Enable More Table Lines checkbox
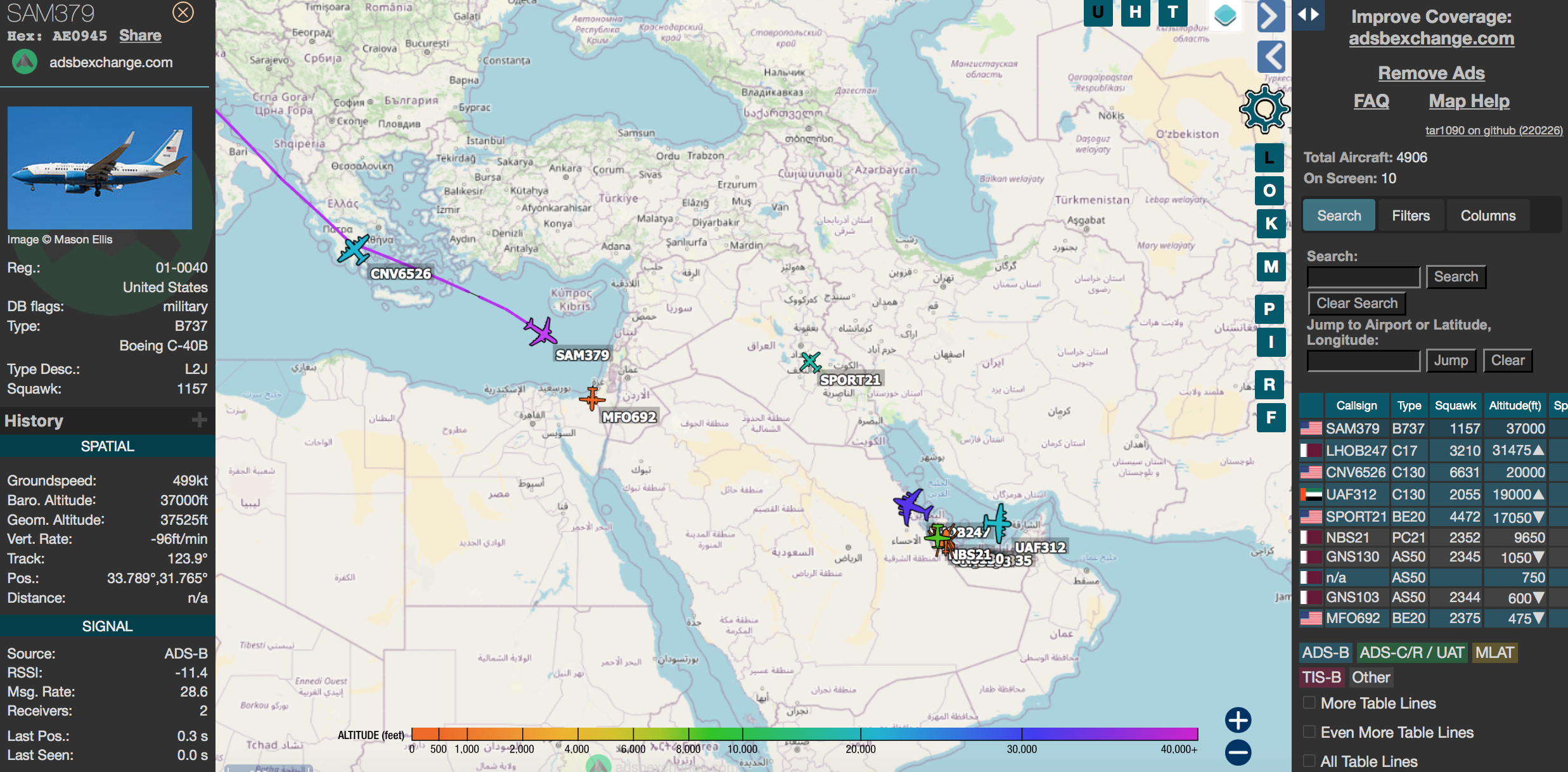 pos(1309,702)
